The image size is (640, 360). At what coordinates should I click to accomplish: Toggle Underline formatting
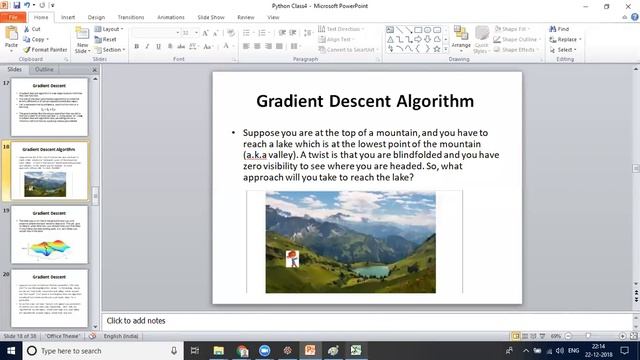point(158,47)
